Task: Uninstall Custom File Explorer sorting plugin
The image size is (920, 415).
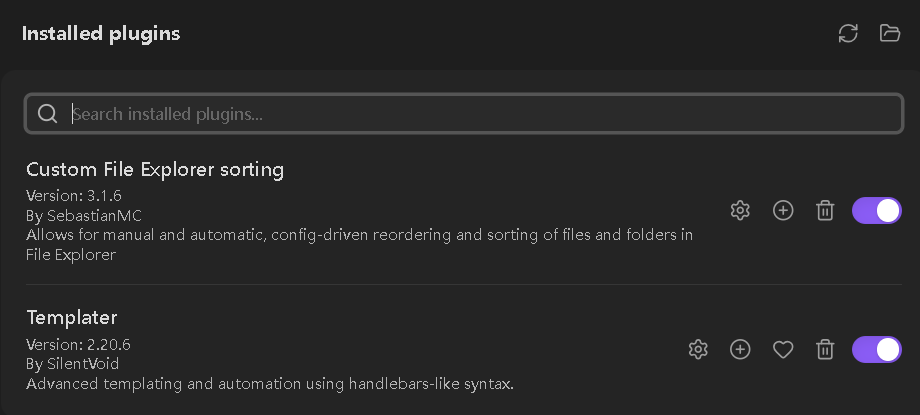Action: click(x=826, y=210)
